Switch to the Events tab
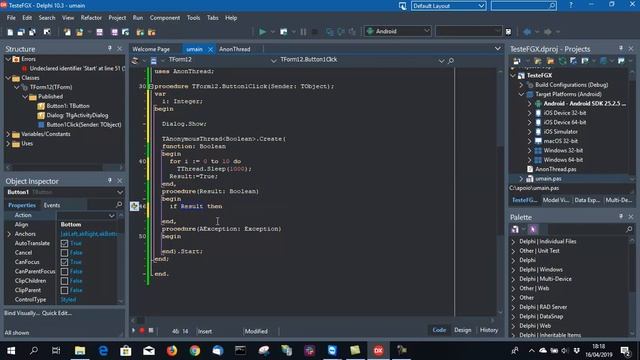This screenshot has width=640, height=360. (52, 205)
